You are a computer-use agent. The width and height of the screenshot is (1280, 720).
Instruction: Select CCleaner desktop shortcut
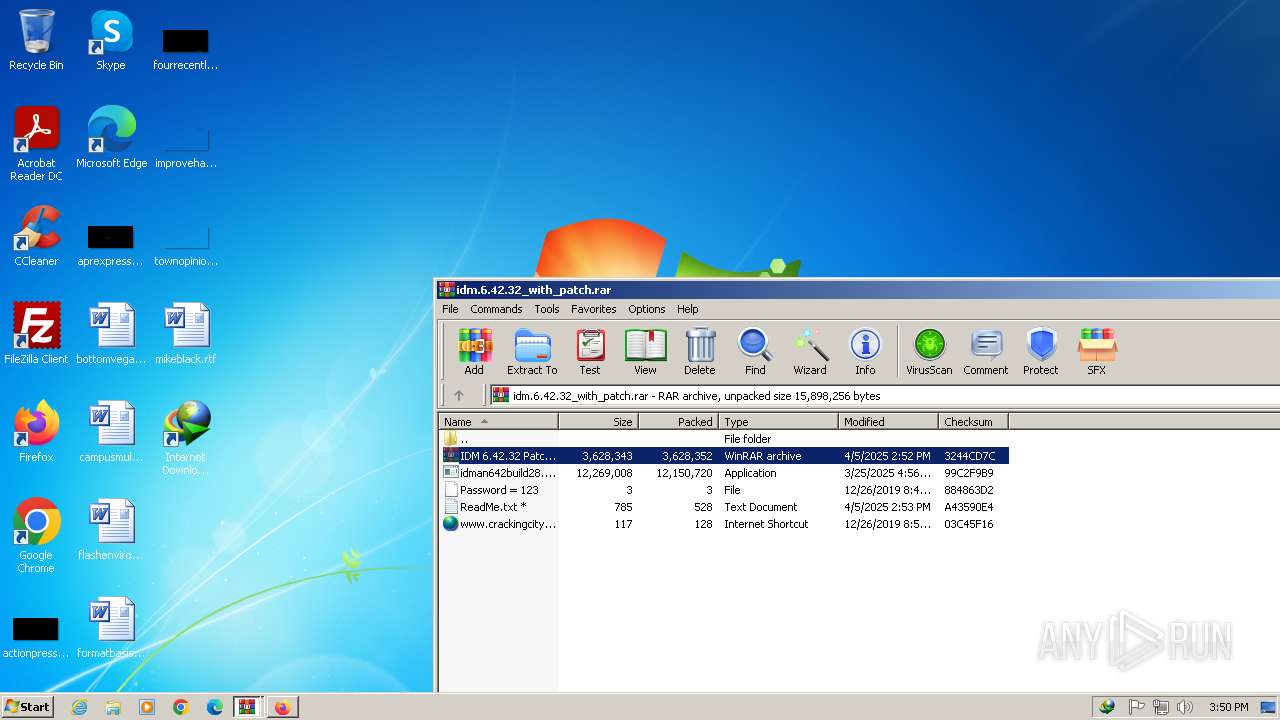click(x=36, y=236)
